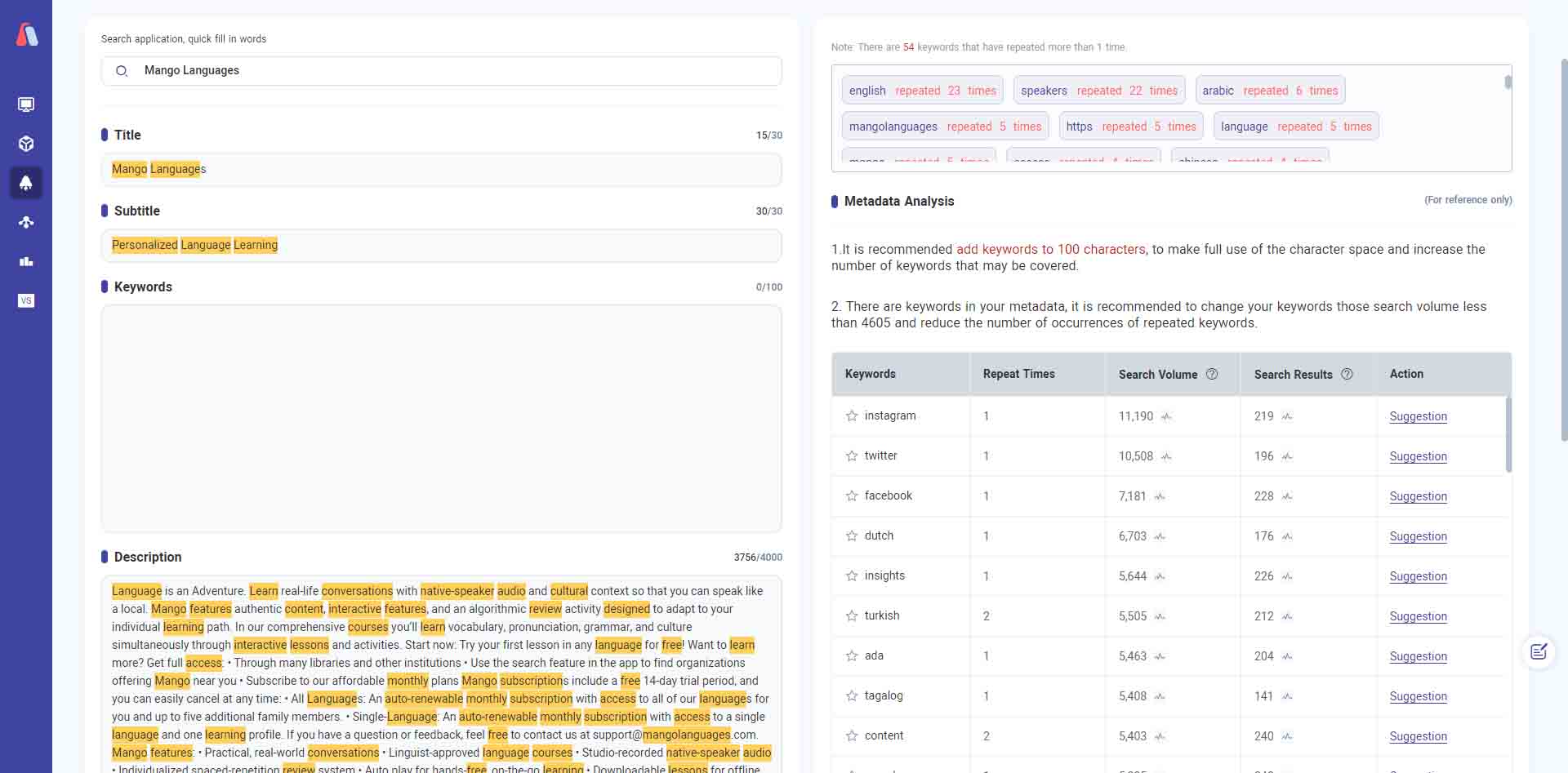Image resolution: width=1568 pixels, height=773 pixels.
Task: Star the turkish keyword
Action: (852, 615)
